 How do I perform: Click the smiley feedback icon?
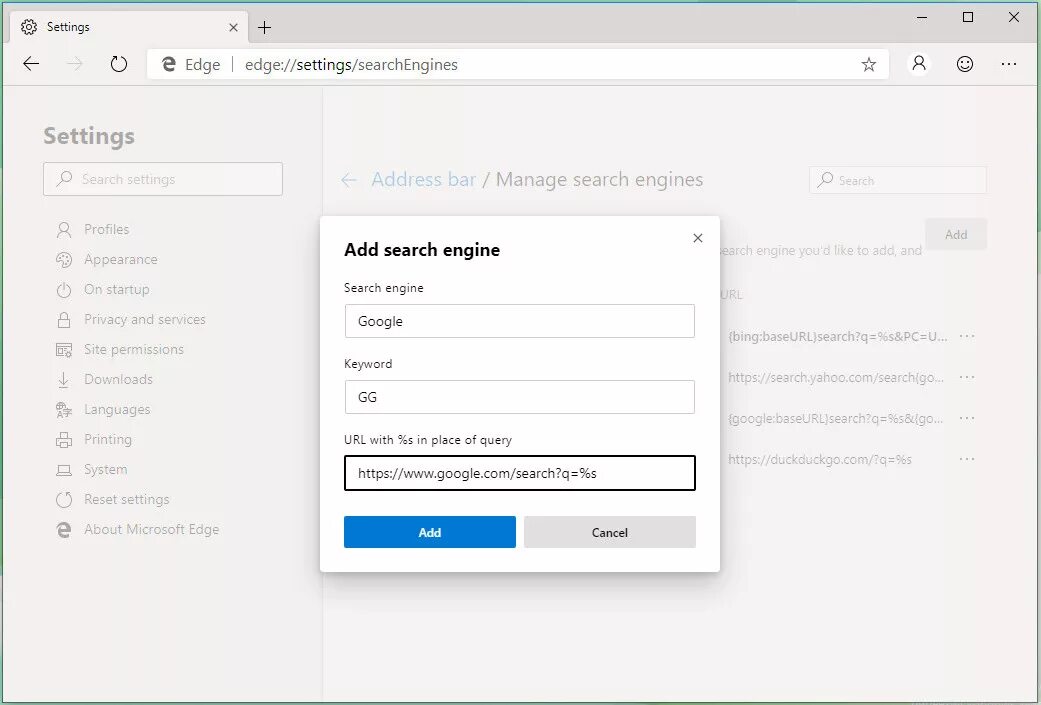coord(965,64)
